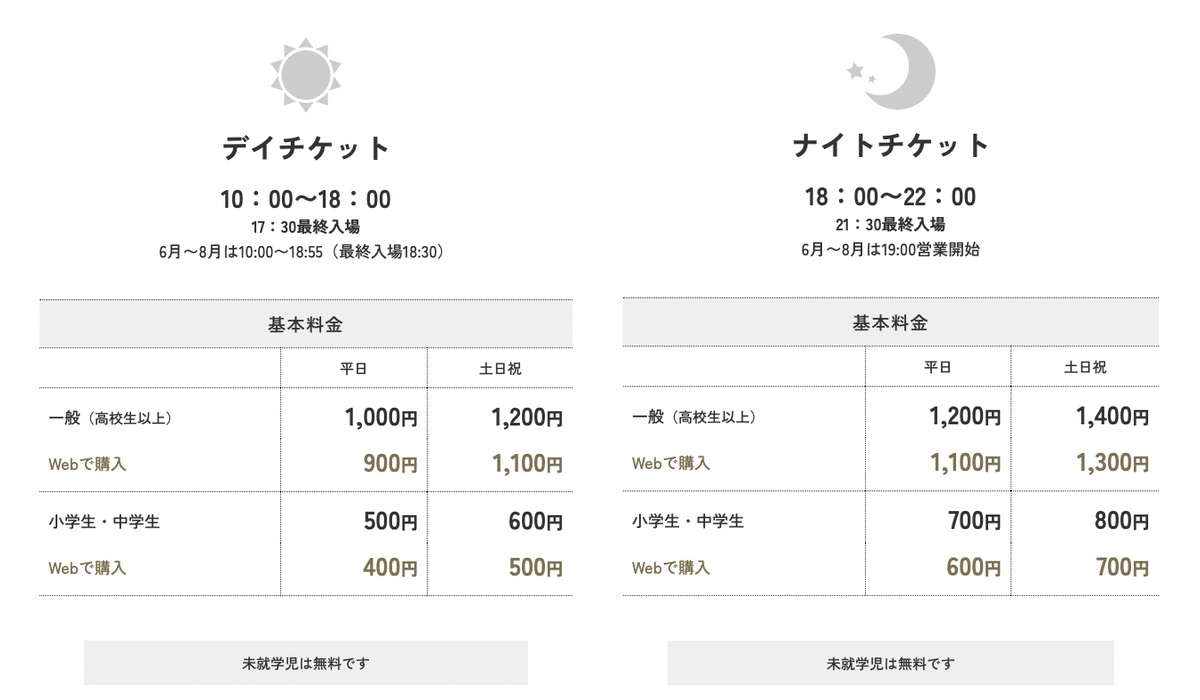Click the 一般(高校生以上) row in night table

pos(890,416)
